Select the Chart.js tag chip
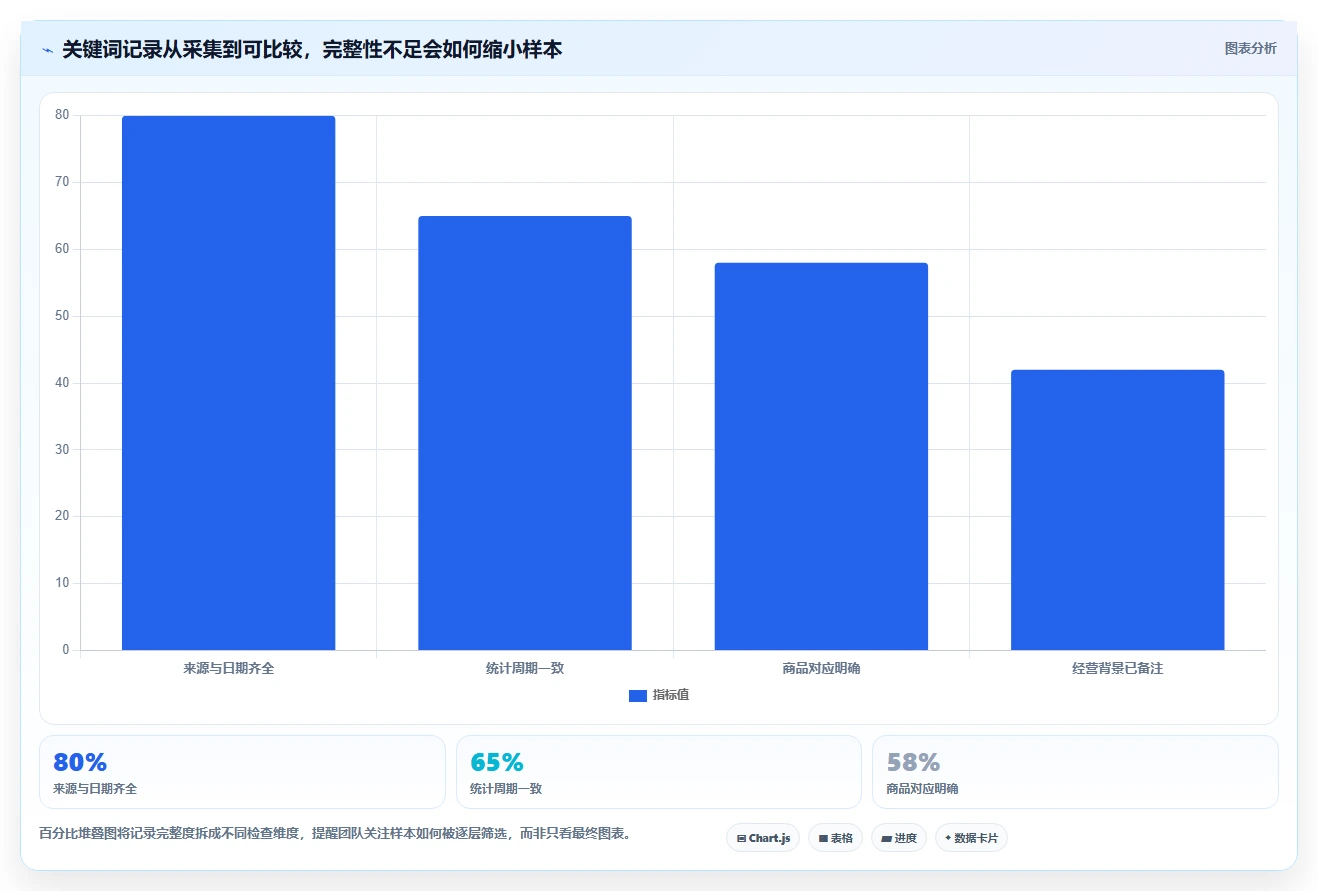This screenshot has height=891, width=1318. tap(763, 838)
